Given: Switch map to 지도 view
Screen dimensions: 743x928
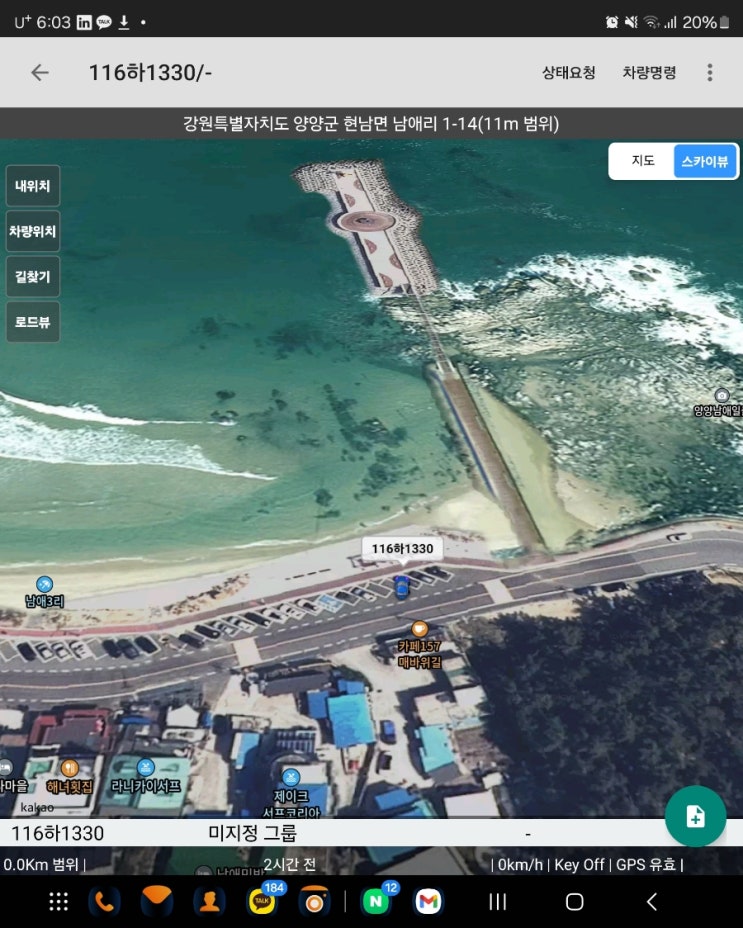Looking at the screenshot, I should pyautogui.click(x=642, y=161).
